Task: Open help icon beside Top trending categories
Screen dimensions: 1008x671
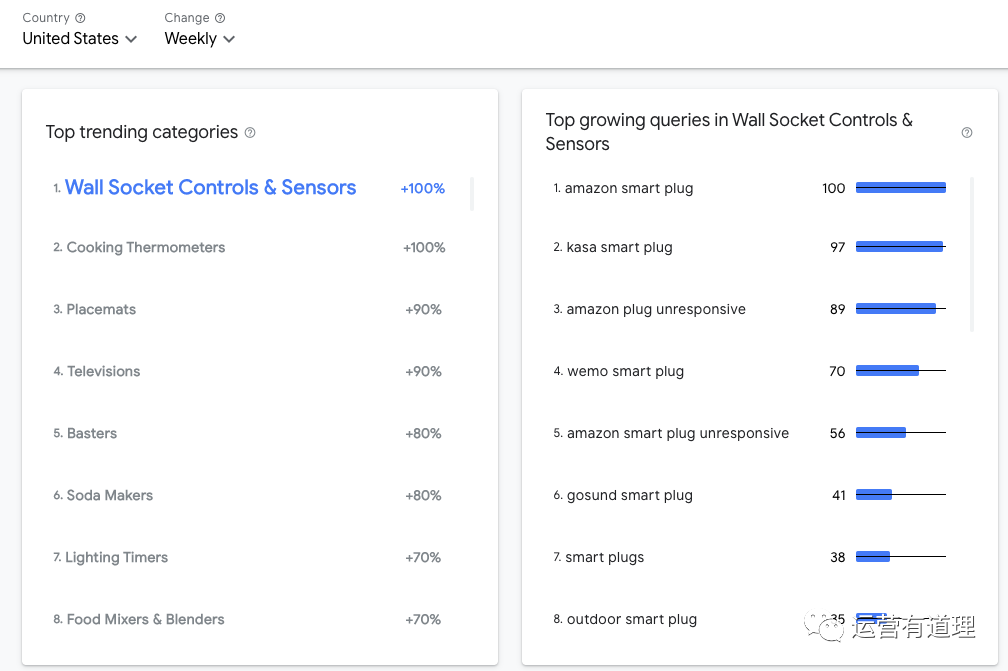Action: point(250,133)
